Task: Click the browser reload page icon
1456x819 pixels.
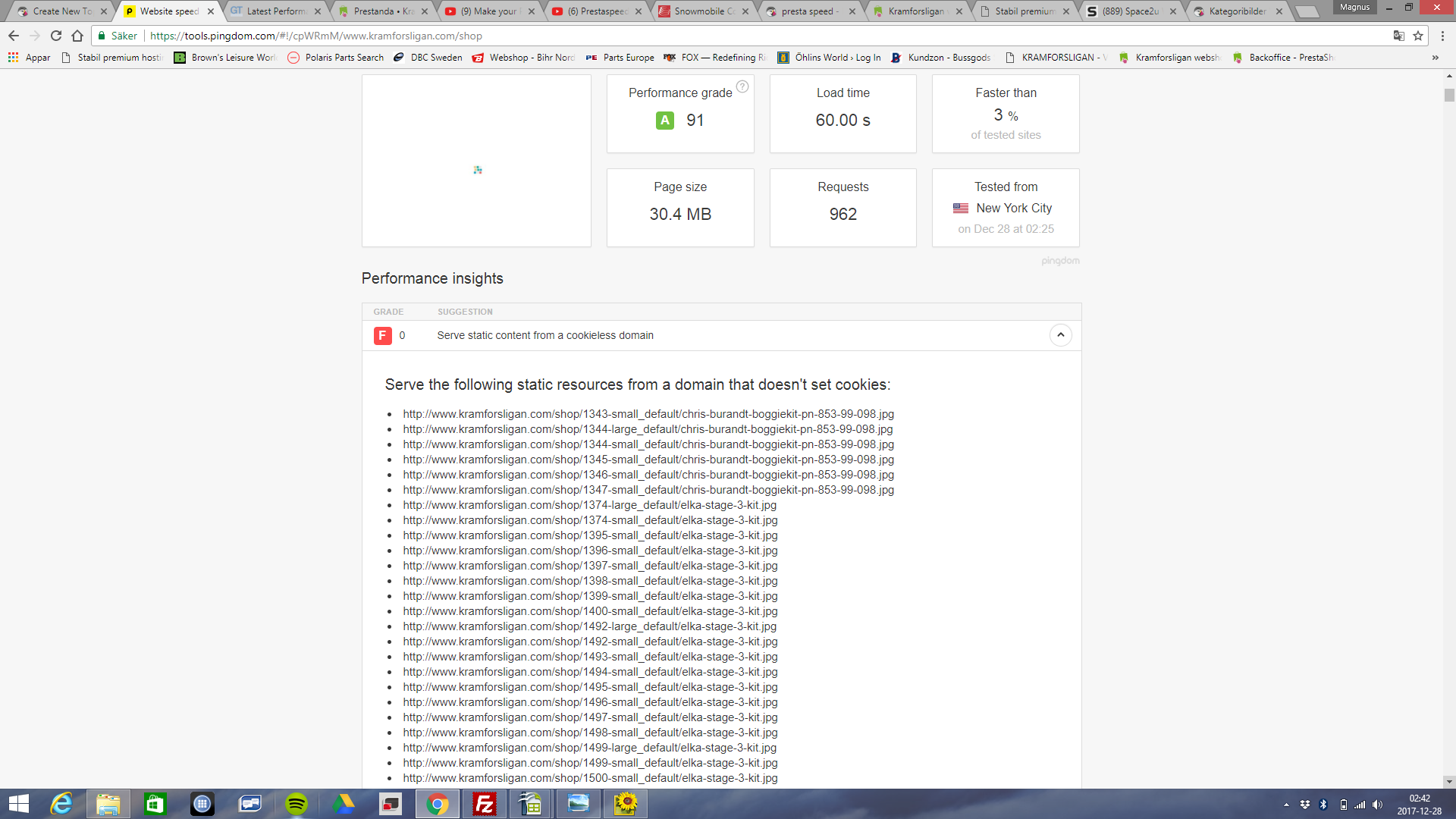Action: pos(56,36)
